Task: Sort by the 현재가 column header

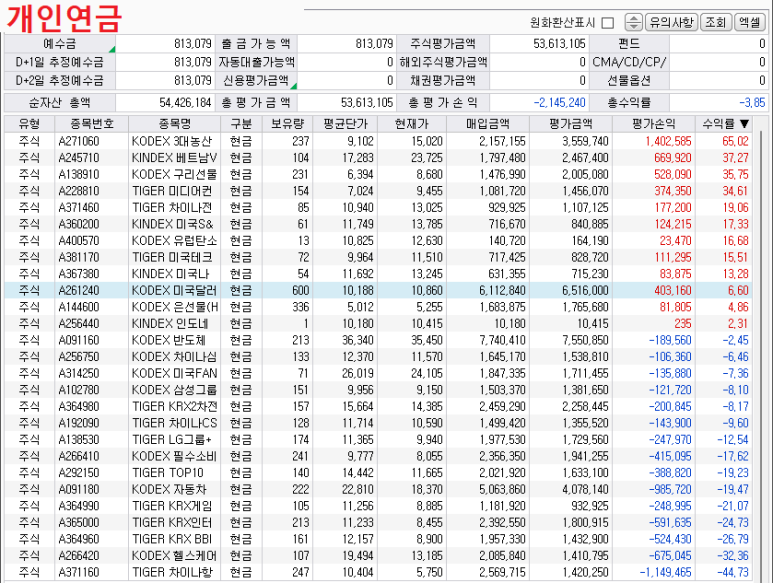Action: 412,124
